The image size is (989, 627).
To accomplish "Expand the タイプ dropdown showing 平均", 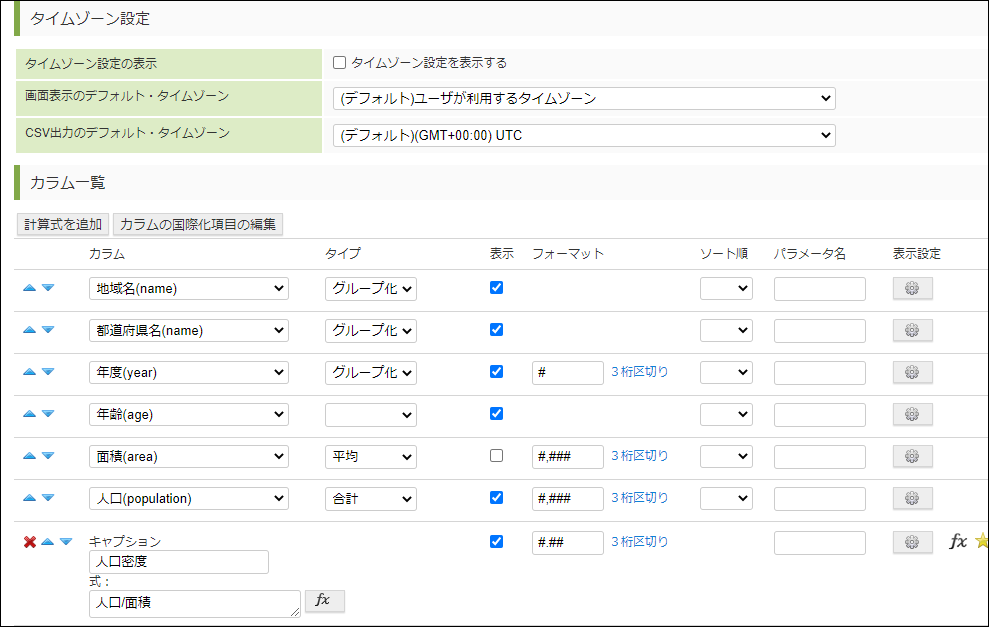I will click(370, 456).
